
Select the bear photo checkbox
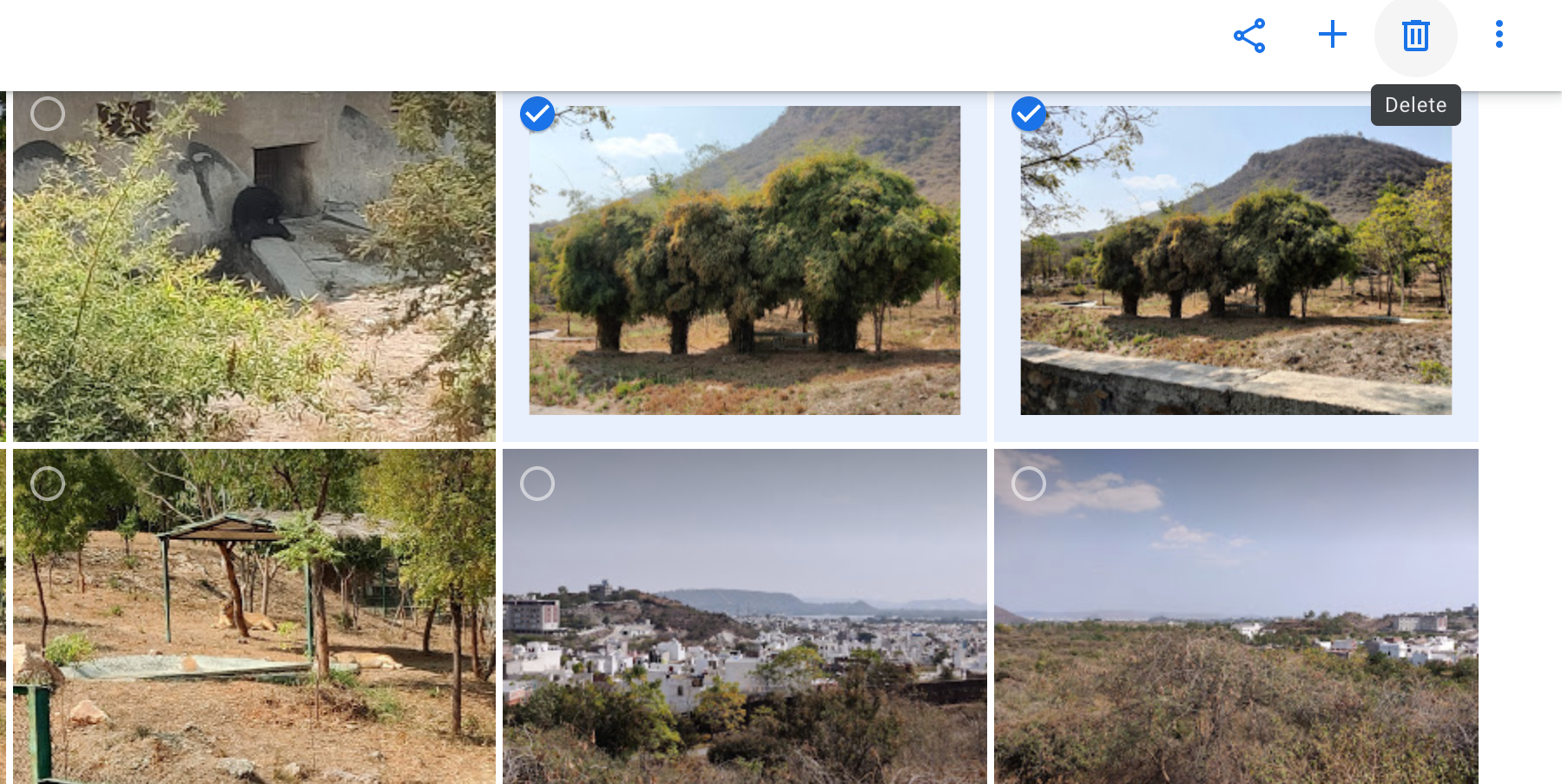(48, 114)
